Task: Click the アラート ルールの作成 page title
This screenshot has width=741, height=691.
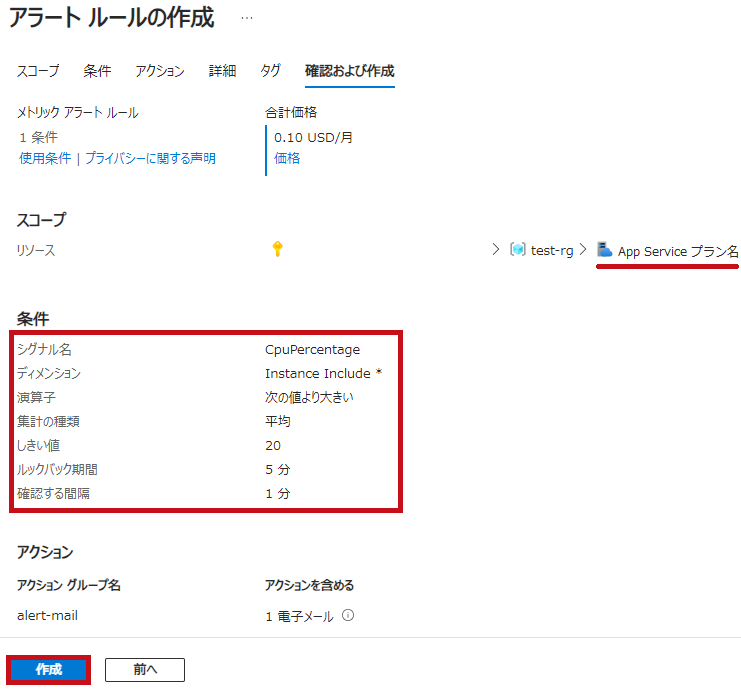Action: 112,18
